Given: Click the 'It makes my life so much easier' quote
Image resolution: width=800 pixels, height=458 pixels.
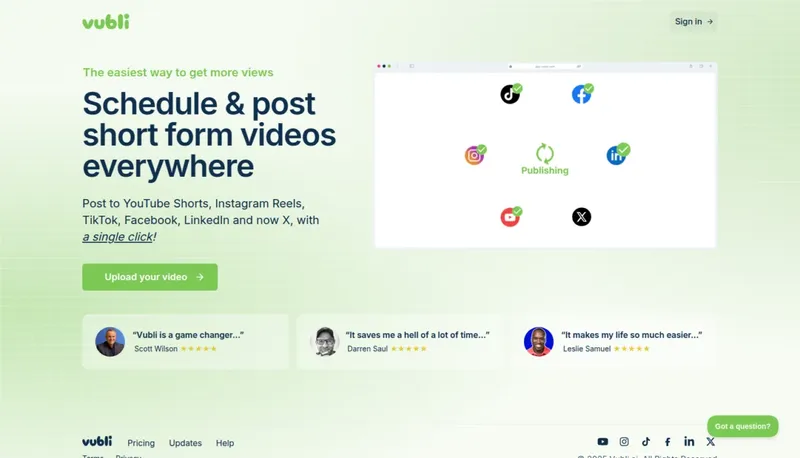Looking at the screenshot, I should pos(632,335).
